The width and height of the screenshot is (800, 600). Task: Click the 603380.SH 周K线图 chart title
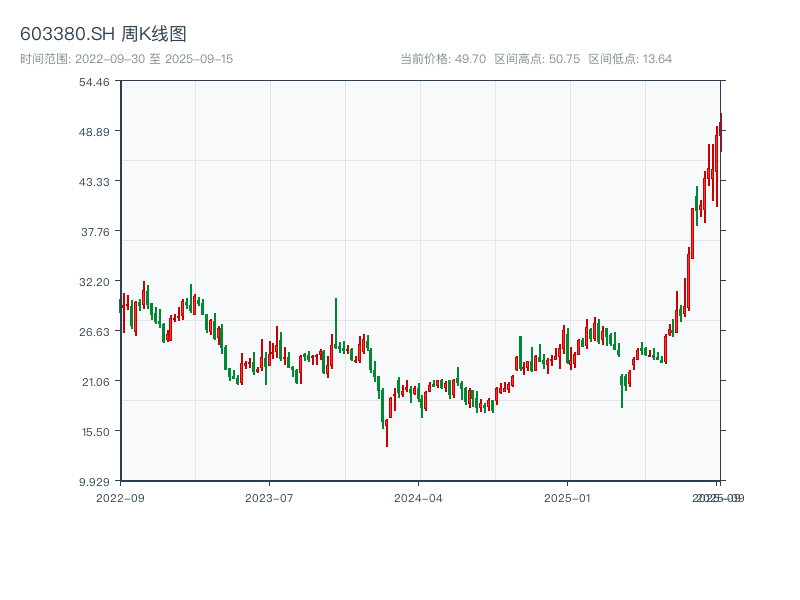pyautogui.click(x=103, y=34)
